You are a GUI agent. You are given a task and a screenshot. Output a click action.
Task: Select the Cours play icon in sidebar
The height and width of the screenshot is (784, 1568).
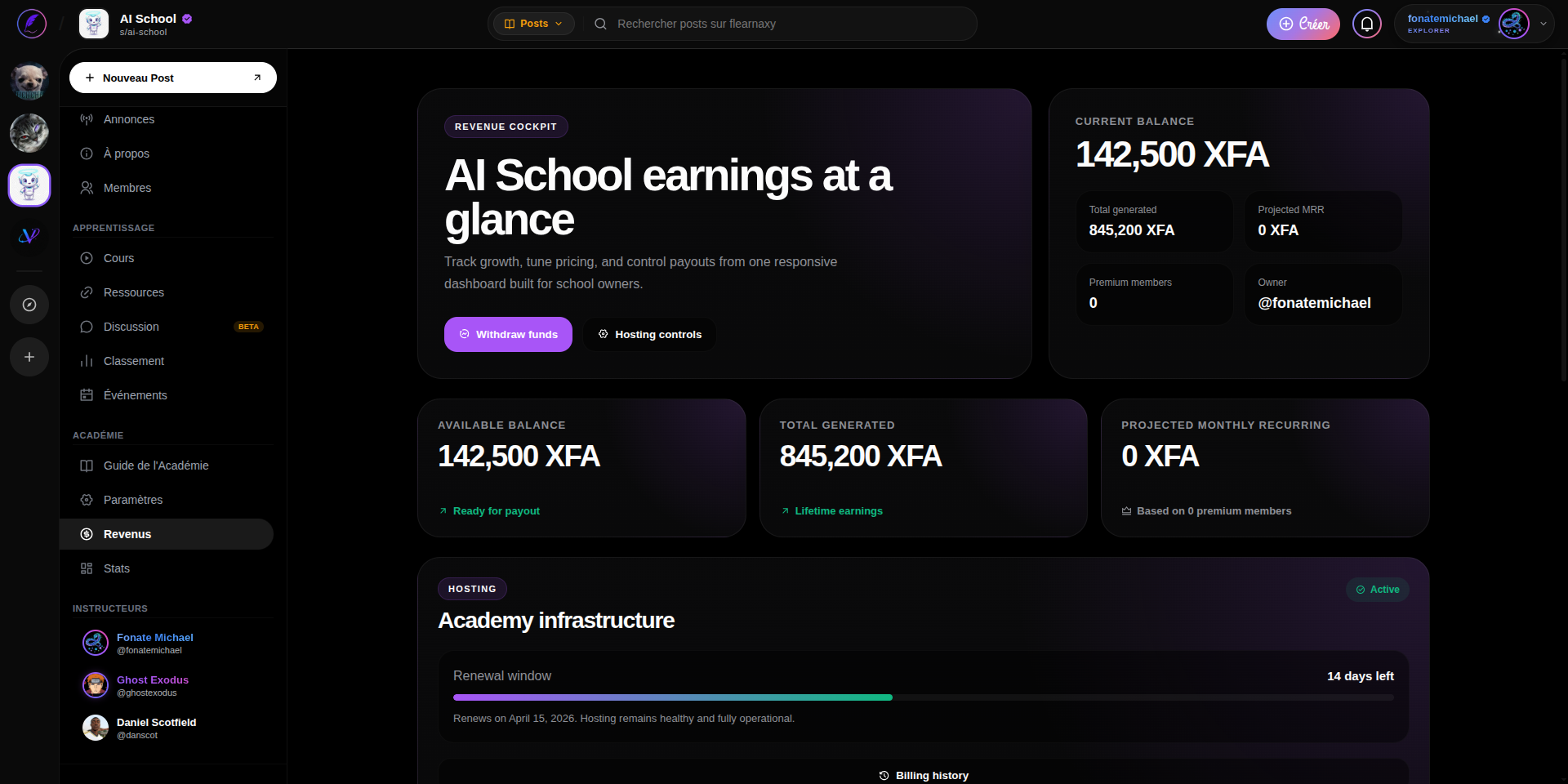click(x=87, y=258)
